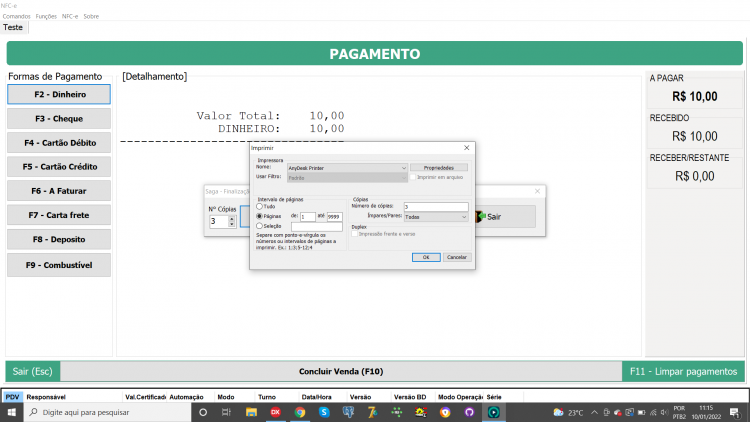Open the PostgreSQL elephant taskbar icon
The image size is (750, 422).
348,412
